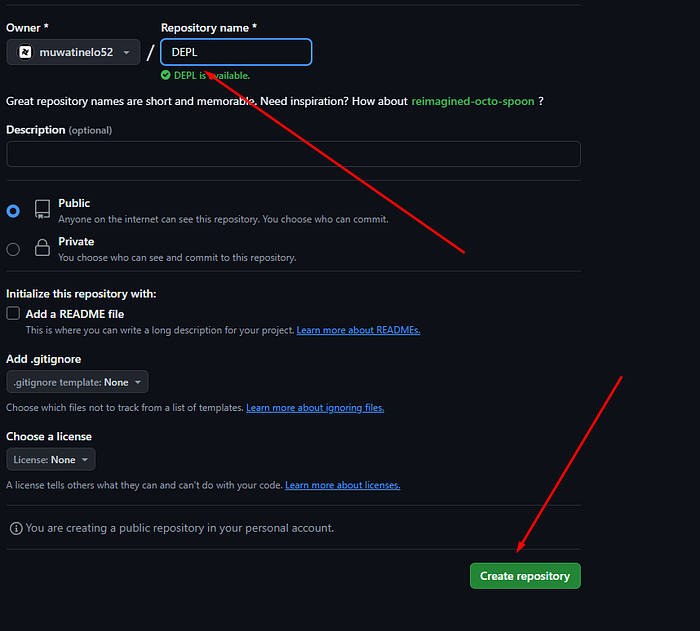Open Learn more about READMEs link
This screenshot has height=631, width=700.
click(358, 330)
